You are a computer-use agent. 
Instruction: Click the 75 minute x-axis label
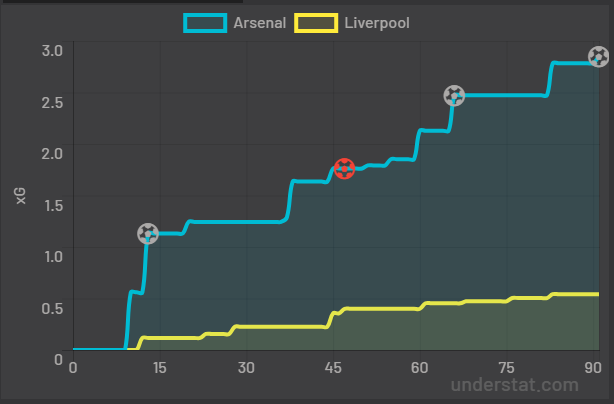pos(506,368)
